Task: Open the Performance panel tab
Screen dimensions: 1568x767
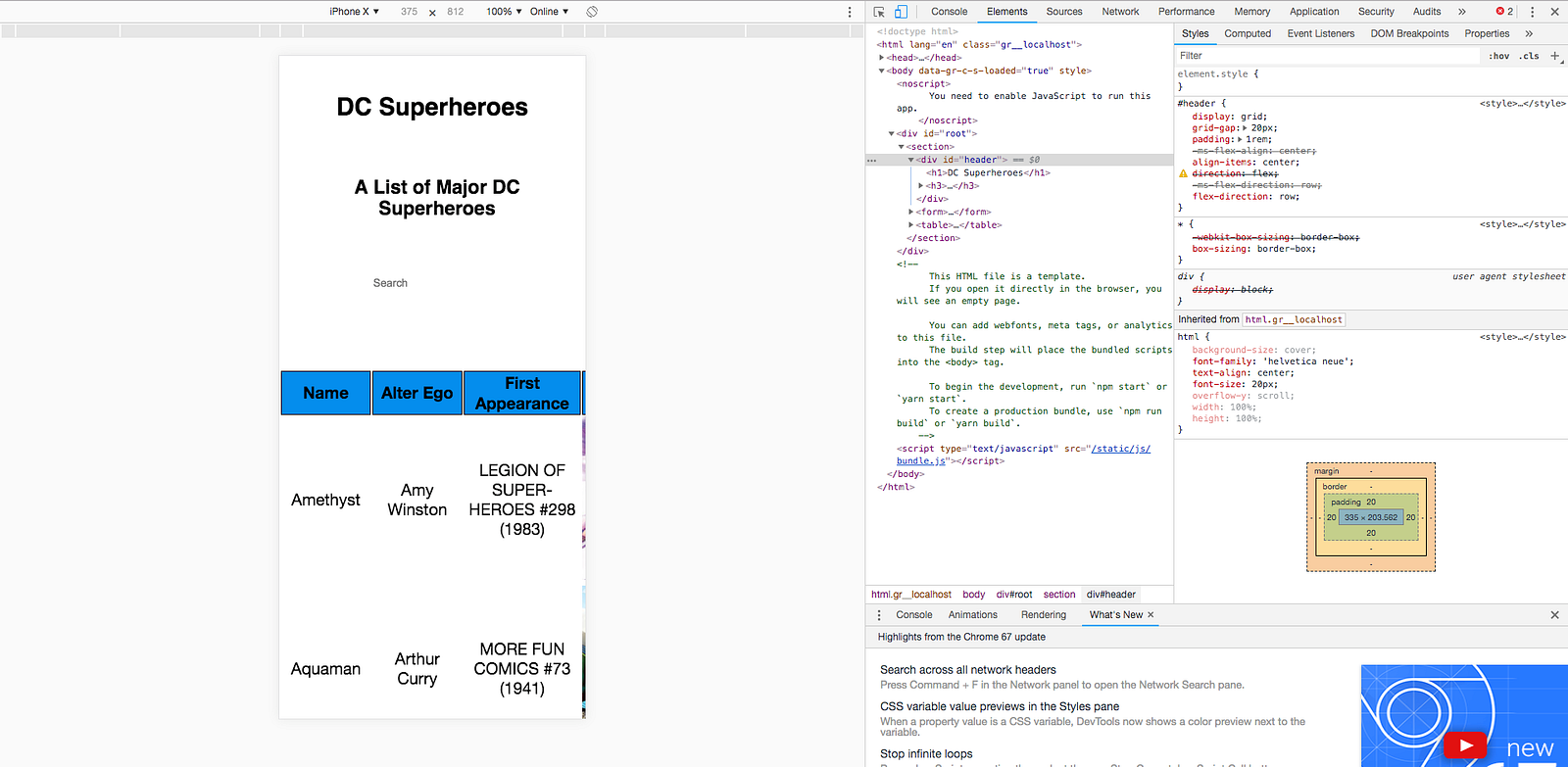Action: pyautogui.click(x=1187, y=12)
